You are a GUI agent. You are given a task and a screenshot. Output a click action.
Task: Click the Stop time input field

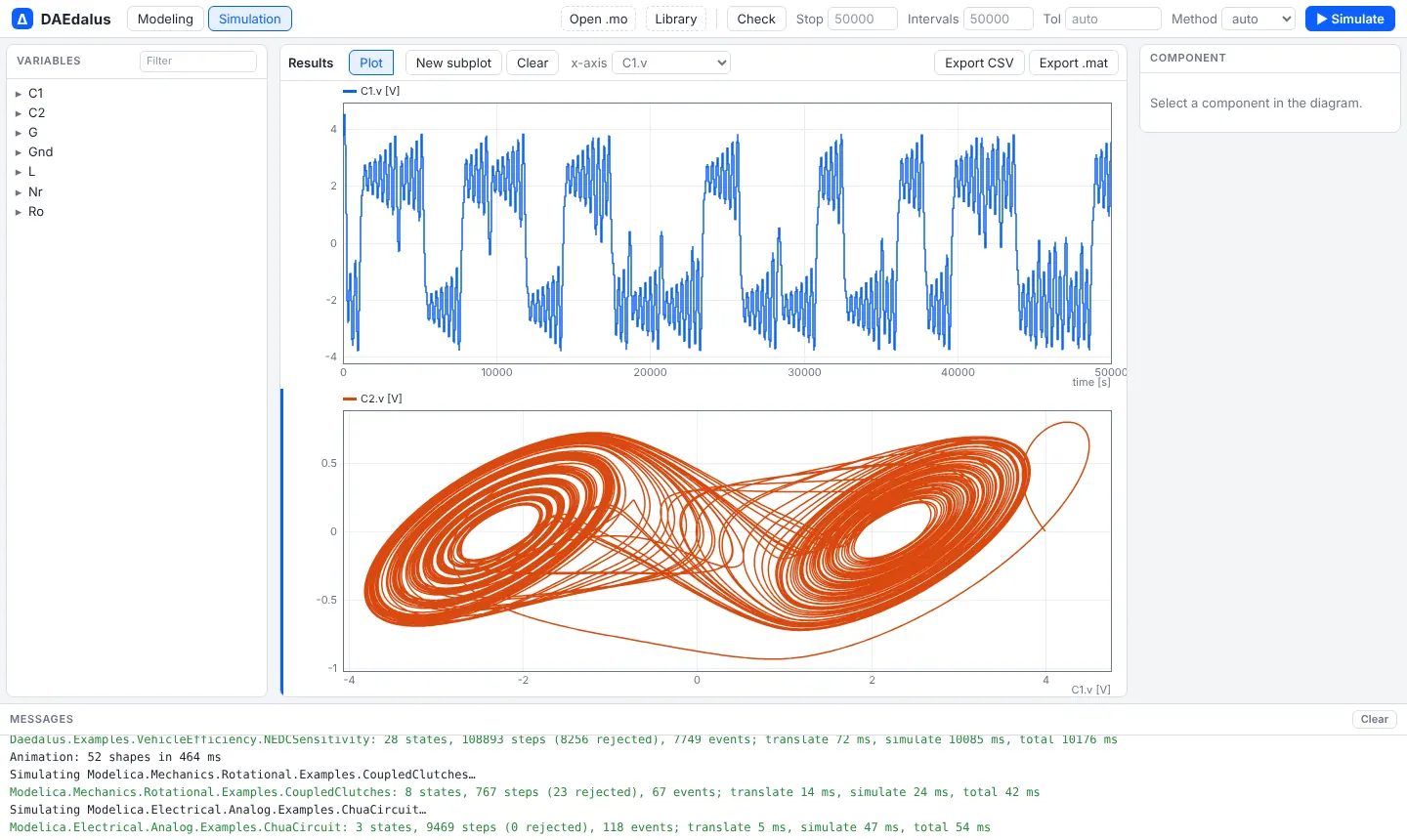pyautogui.click(x=862, y=19)
